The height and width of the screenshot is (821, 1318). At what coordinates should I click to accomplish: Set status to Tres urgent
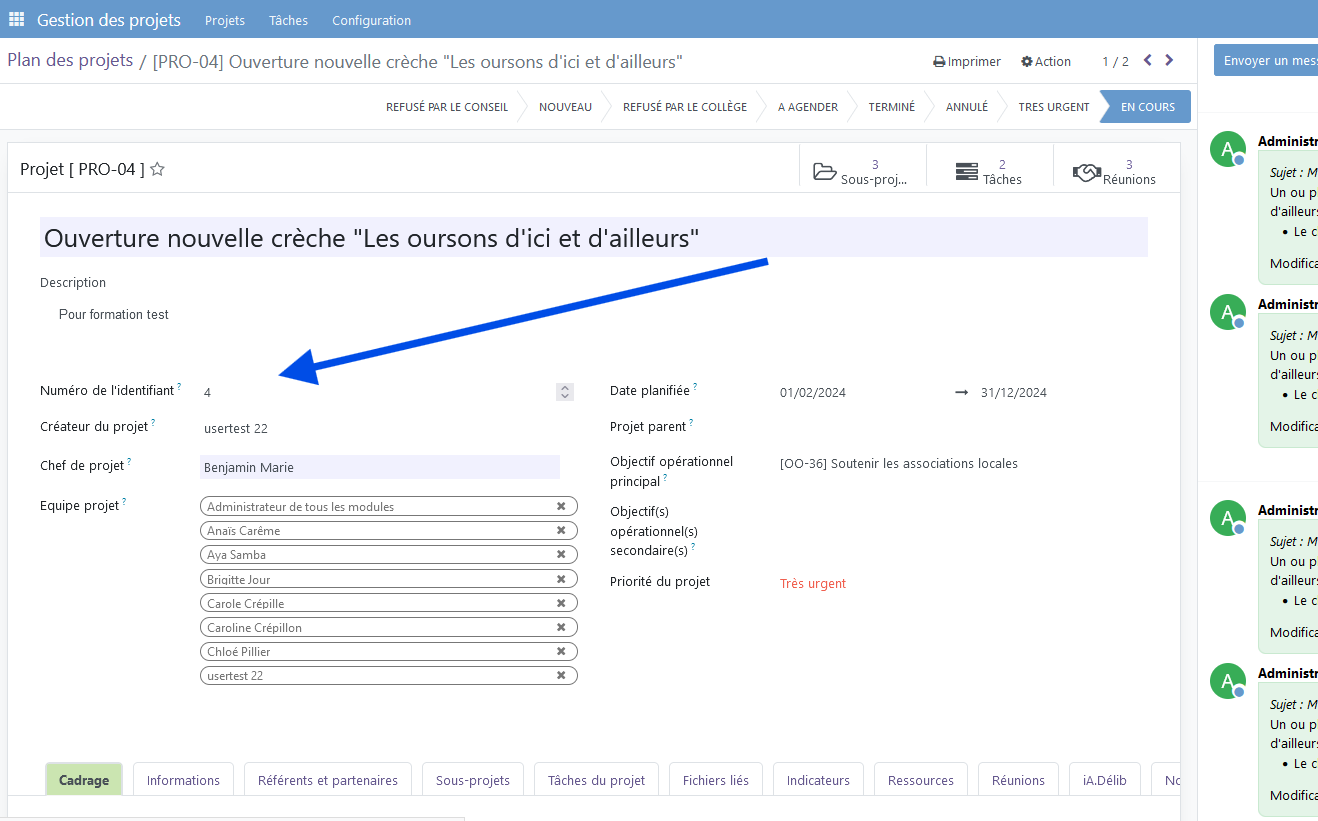click(1054, 107)
